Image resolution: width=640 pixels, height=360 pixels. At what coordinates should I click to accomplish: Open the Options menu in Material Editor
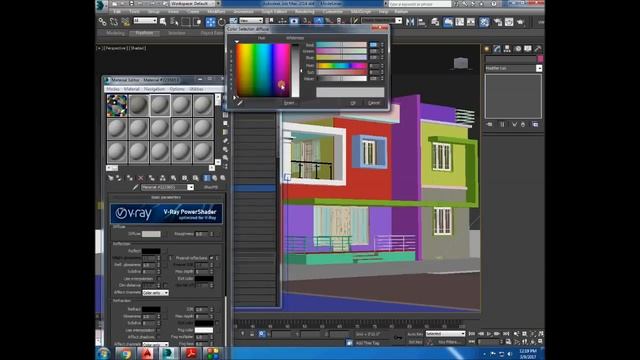(x=177, y=89)
